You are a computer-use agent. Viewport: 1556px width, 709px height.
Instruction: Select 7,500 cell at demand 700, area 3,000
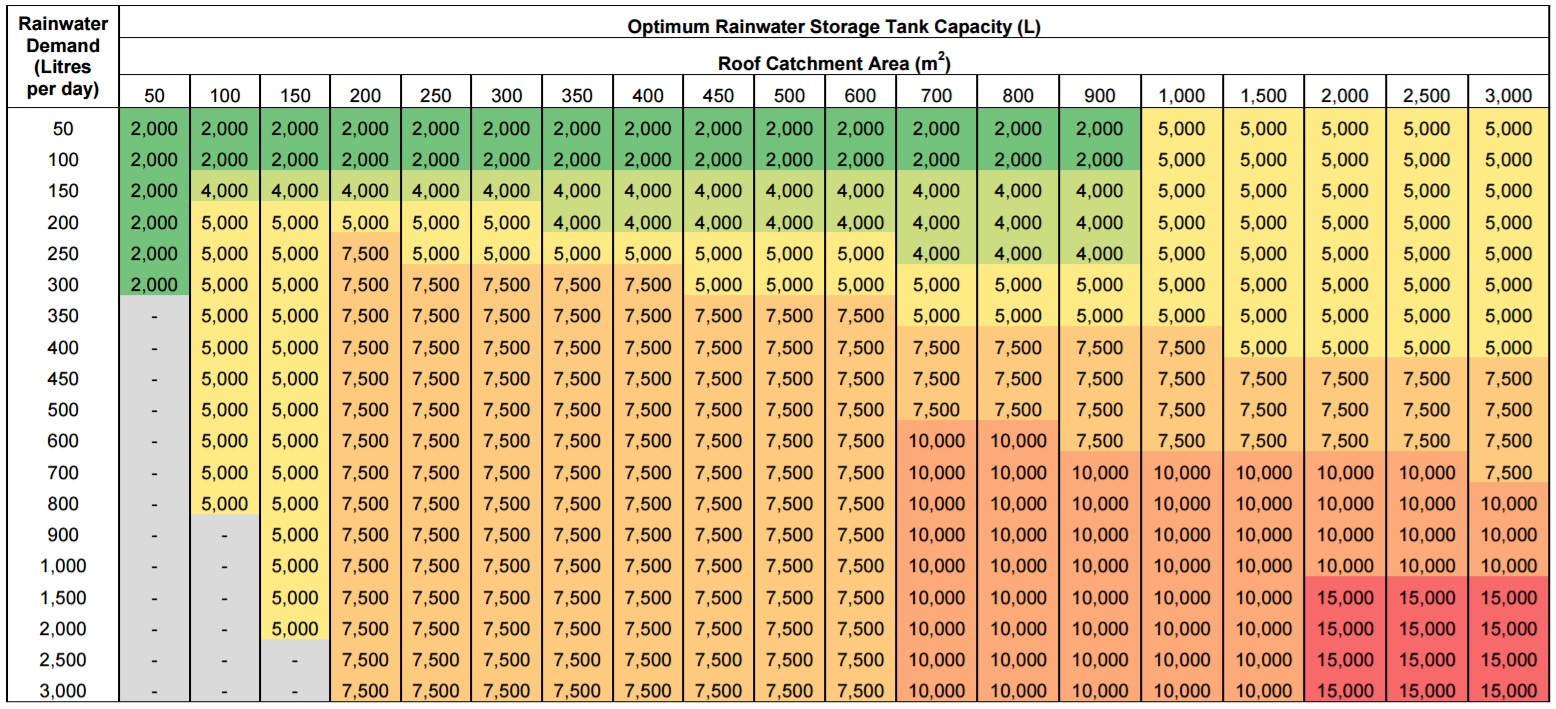point(1508,472)
